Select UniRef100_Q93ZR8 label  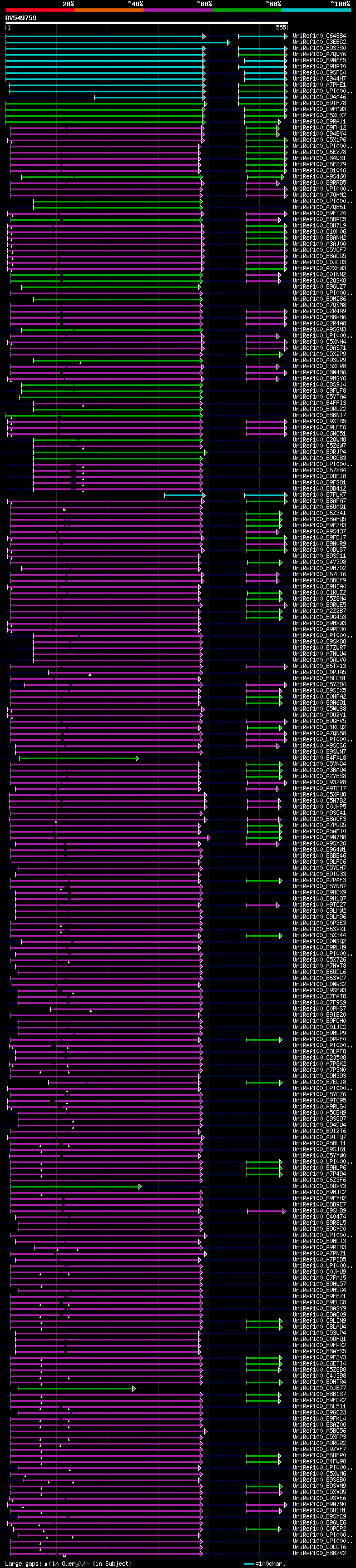[x=319, y=782]
